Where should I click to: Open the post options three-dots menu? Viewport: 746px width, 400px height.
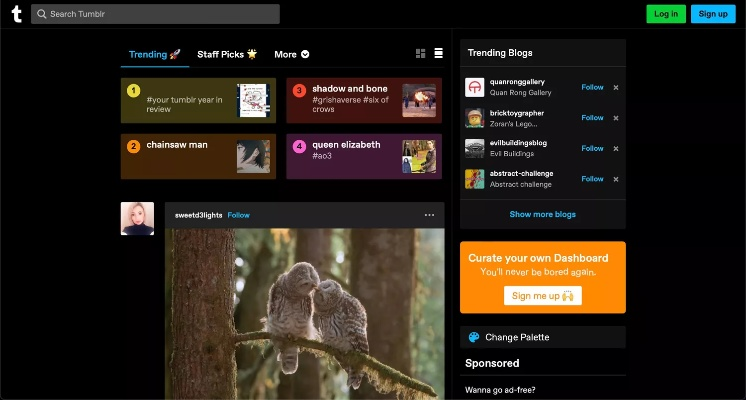[x=429, y=215]
